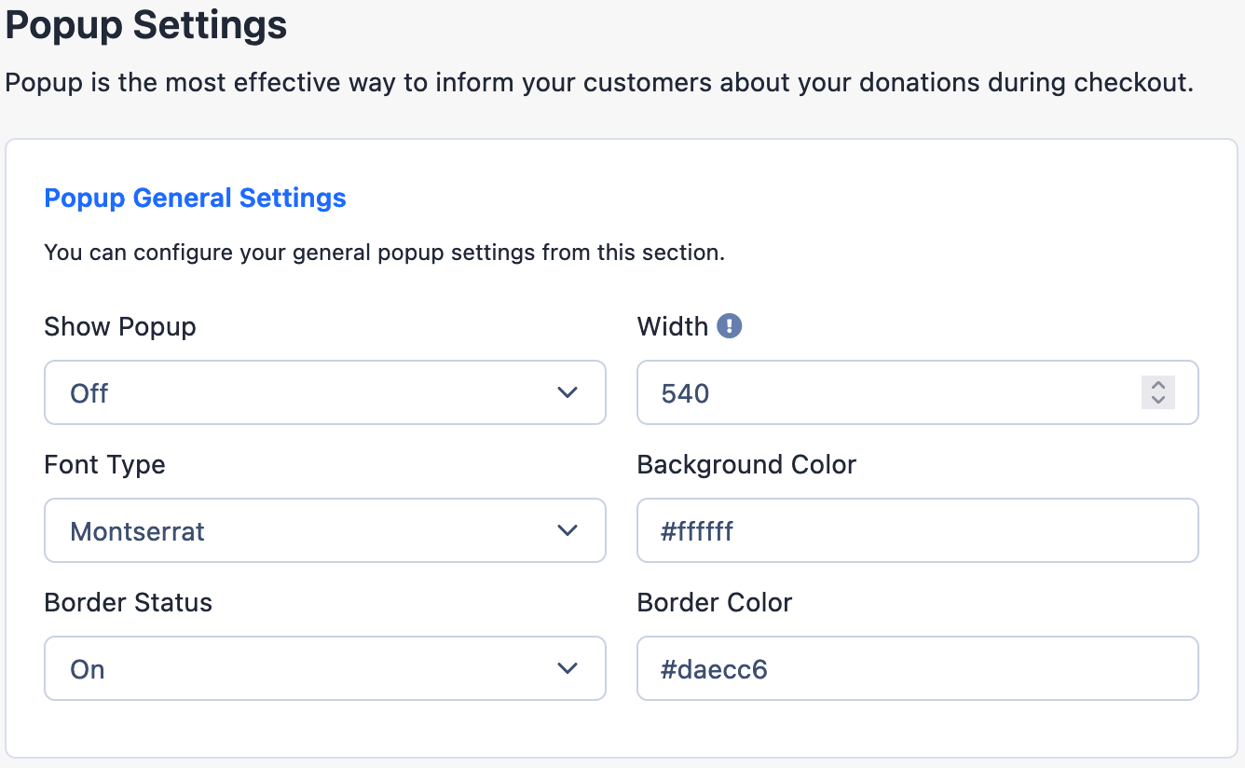Screen dimensions: 1245x768
Task: Decrease Width using the stepper down arrow
Action: click(x=1158, y=401)
